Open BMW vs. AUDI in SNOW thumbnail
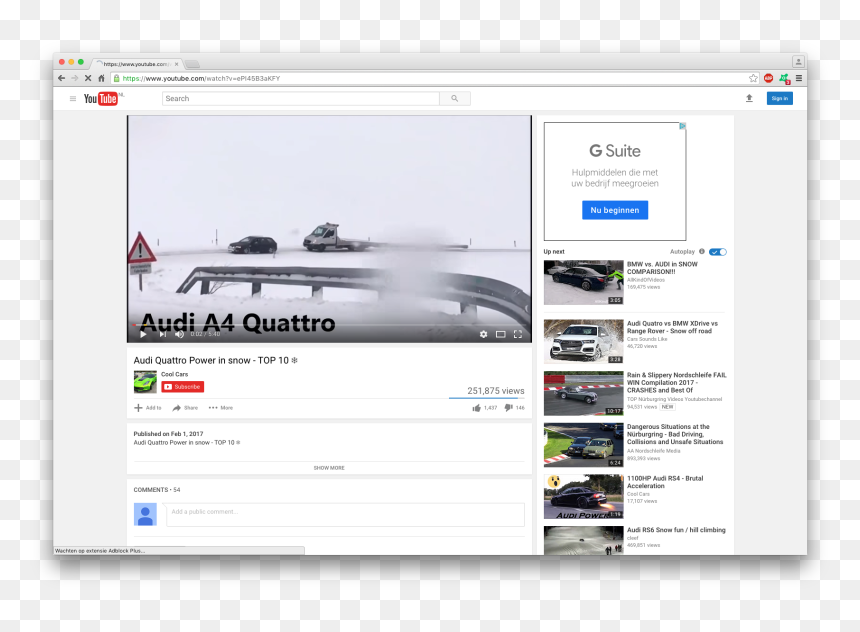The width and height of the screenshot is (860, 632). pyautogui.click(x=584, y=283)
